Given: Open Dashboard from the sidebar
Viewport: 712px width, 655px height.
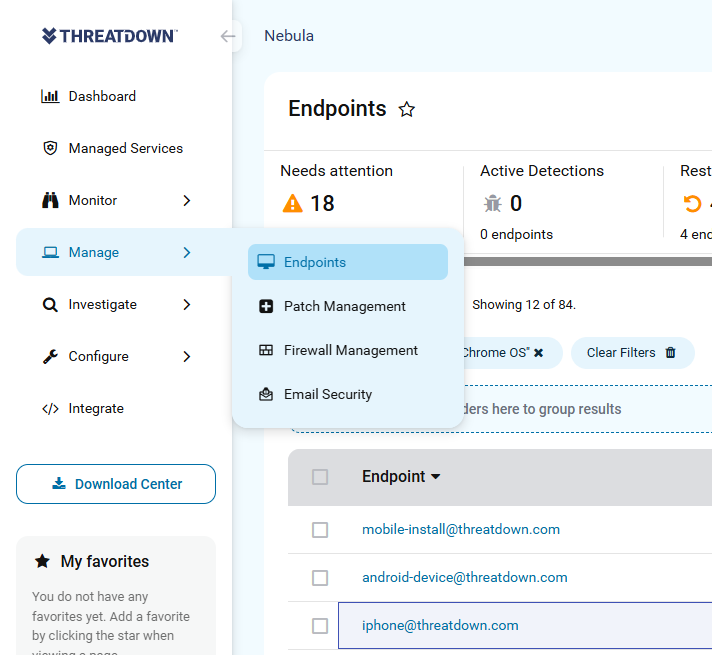Looking at the screenshot, I should [x=102, y=96].
